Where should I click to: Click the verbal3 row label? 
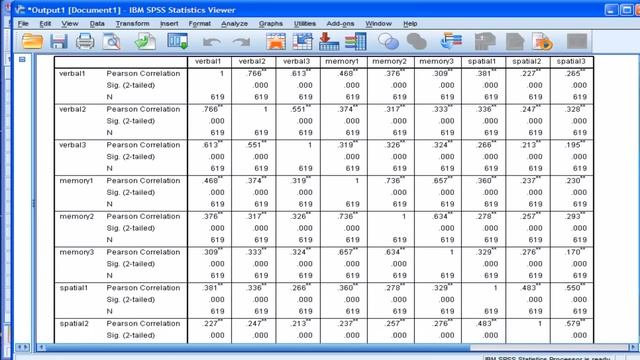click(x=73, y=145)
